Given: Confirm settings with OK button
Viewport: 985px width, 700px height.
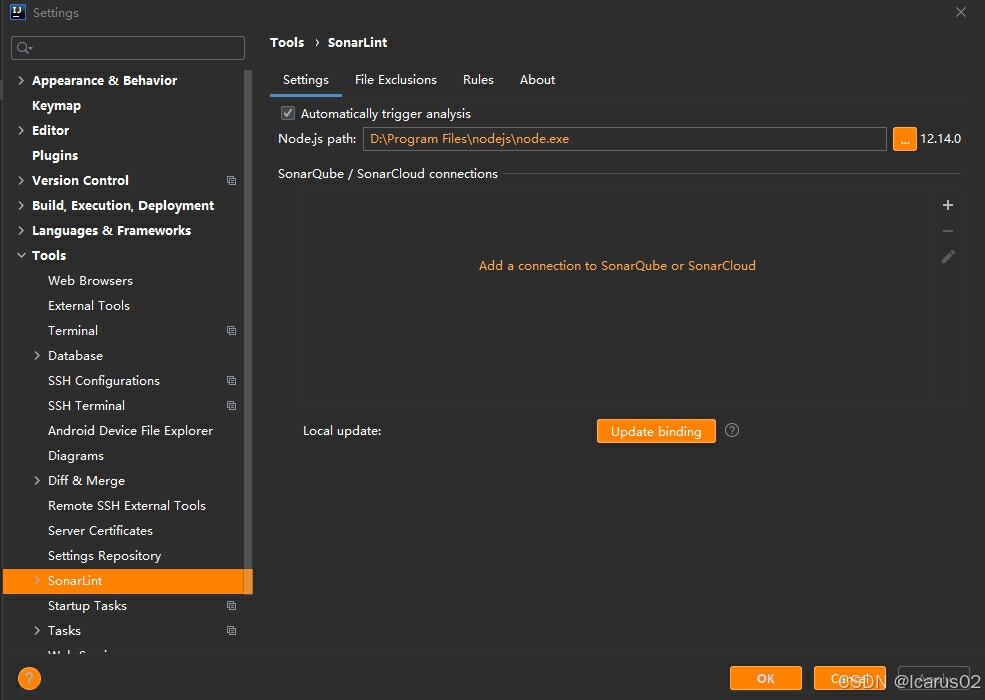Looking at the screenshot, I should 765,678.
